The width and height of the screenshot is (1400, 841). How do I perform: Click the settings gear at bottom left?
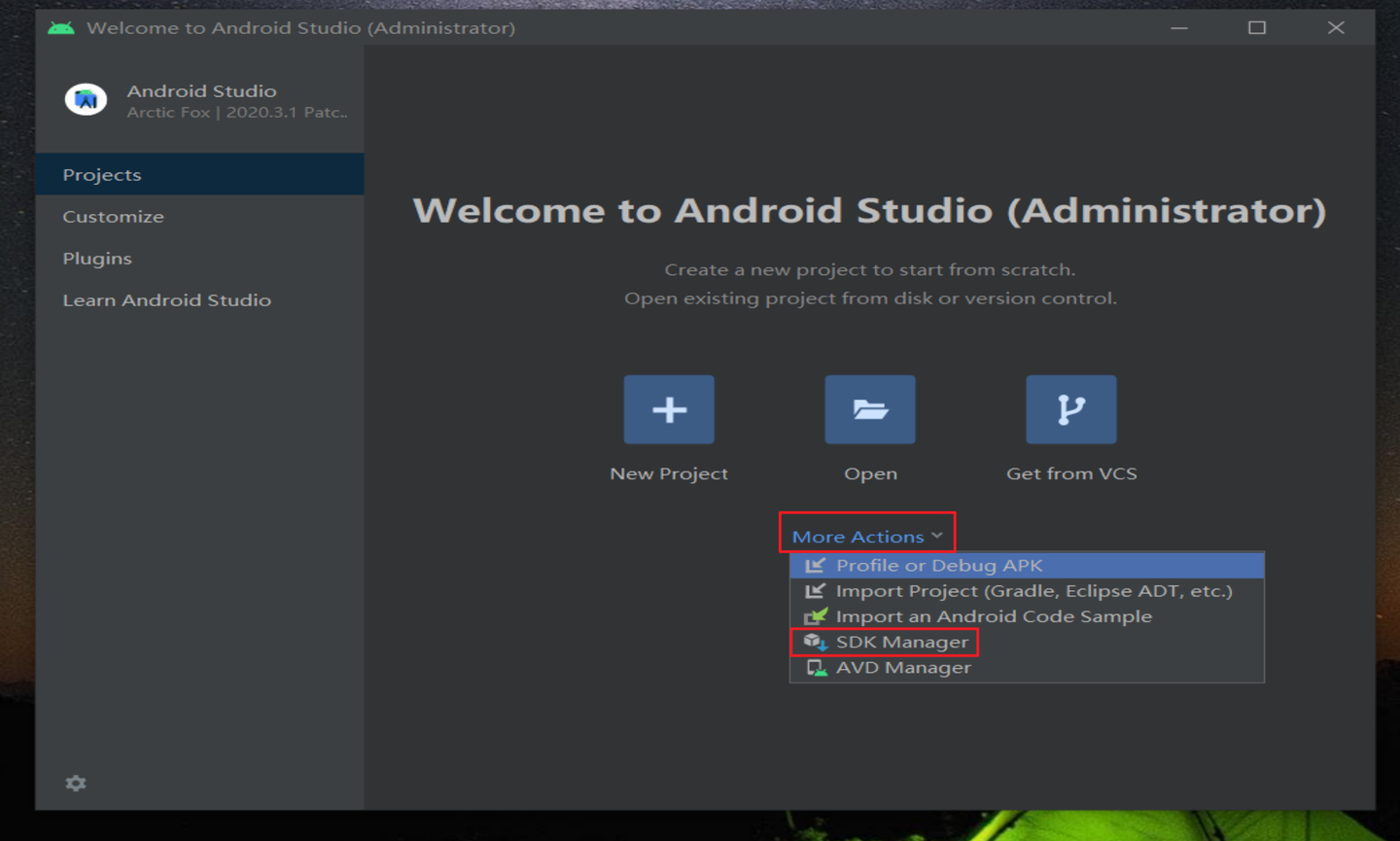point(75,783)
